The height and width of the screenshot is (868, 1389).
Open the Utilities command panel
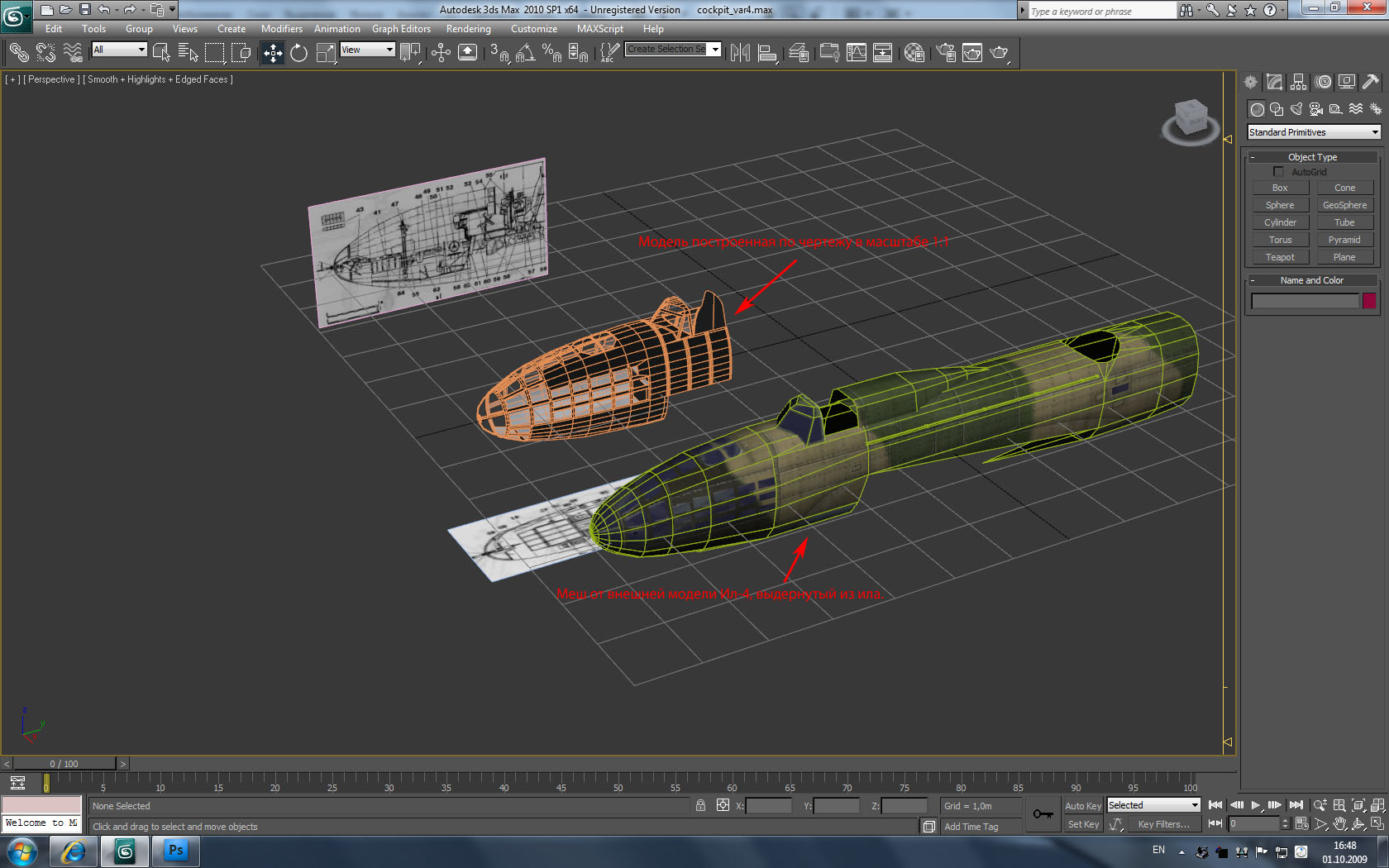pos(1370,82)
